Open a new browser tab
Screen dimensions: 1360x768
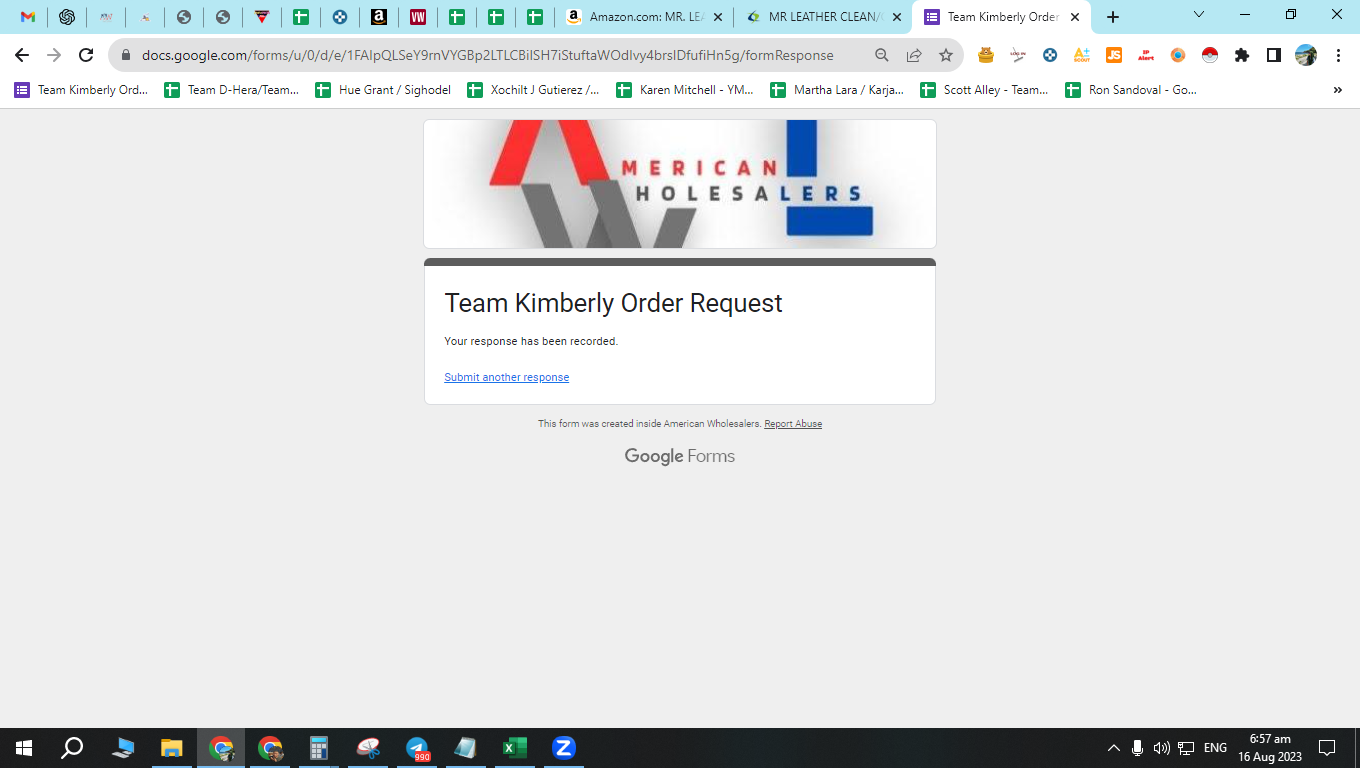1113,17
